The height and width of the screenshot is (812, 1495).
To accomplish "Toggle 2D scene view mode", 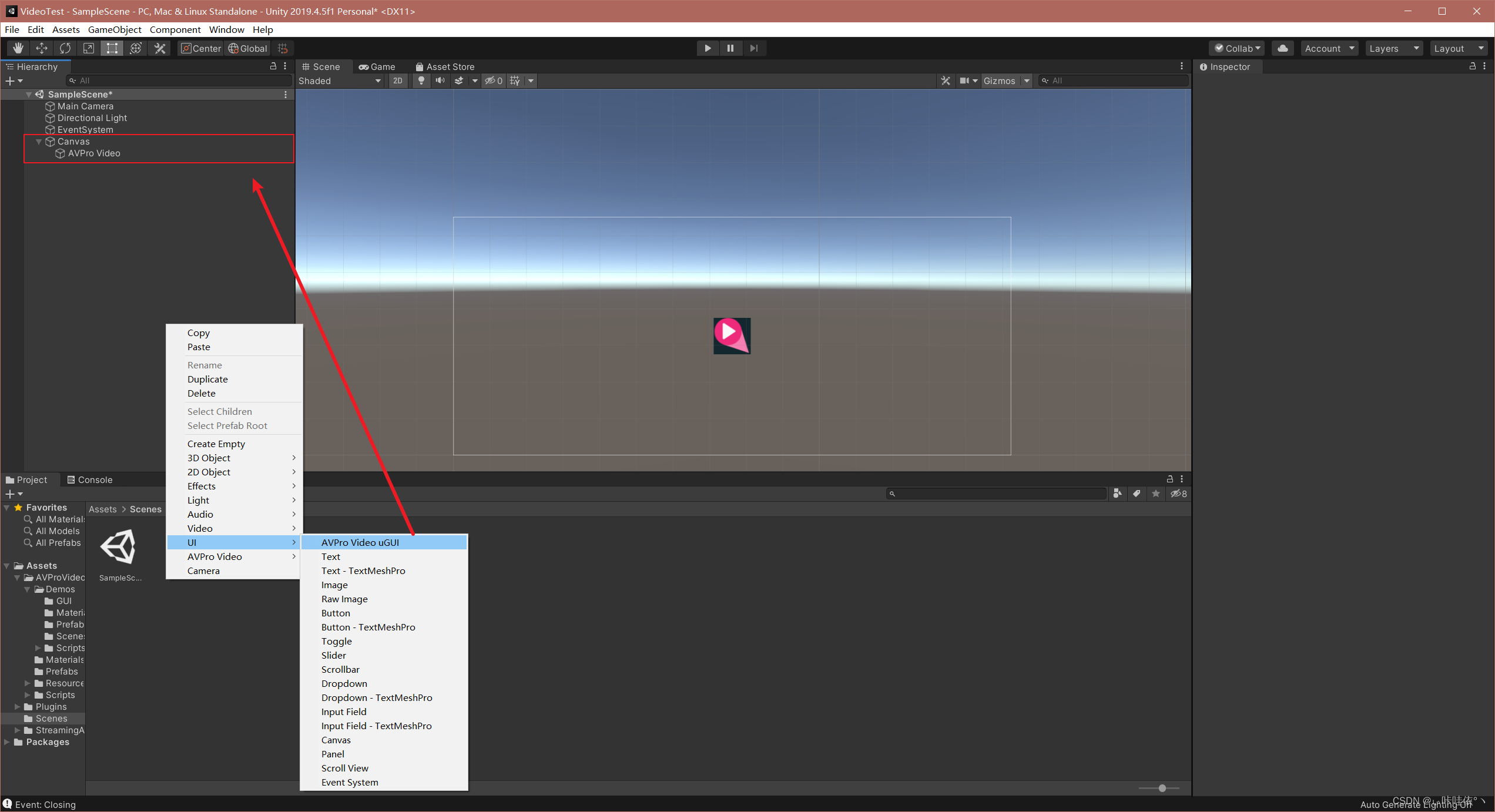I will coord(398,80).
